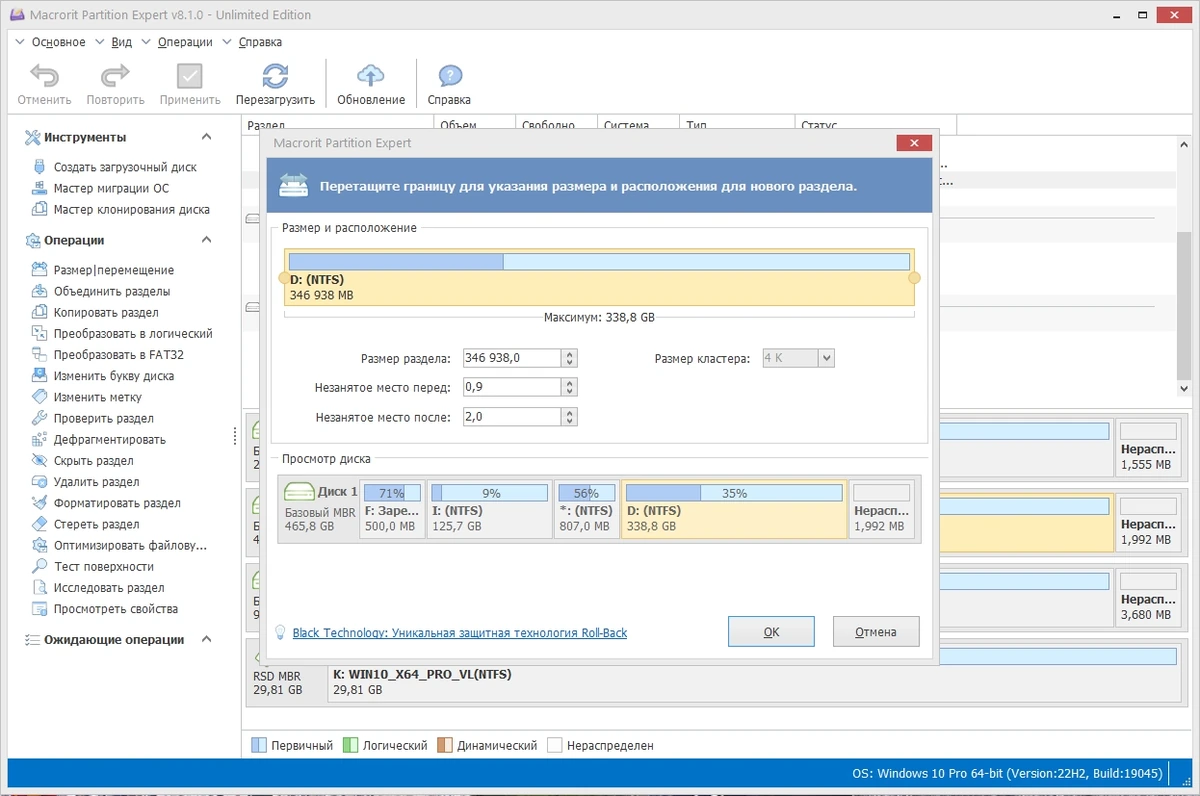The width and height of the screenshot is (1200, 796).
Task: Click the Apply (Применить) toolbar icon
Action: pyautogui.click(x=190, y=77)
